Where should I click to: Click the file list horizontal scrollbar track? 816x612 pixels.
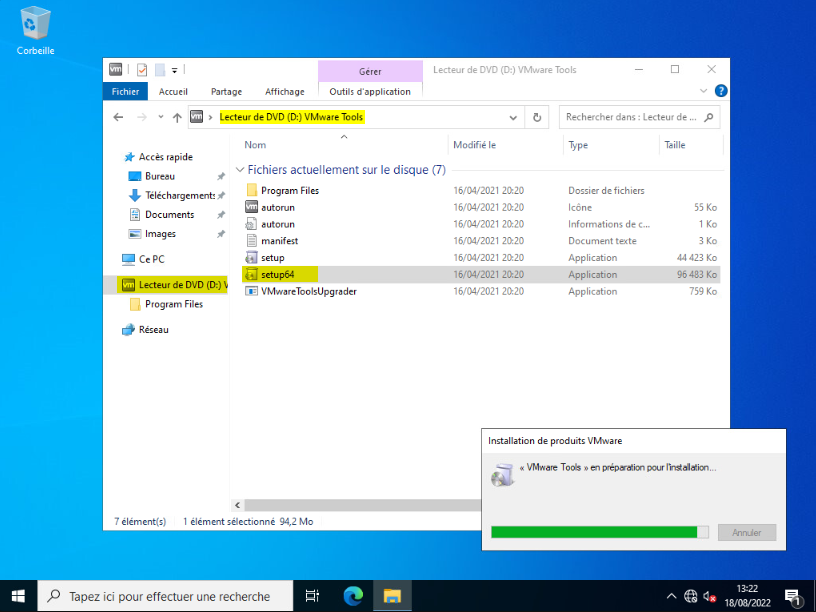point(362,505)
